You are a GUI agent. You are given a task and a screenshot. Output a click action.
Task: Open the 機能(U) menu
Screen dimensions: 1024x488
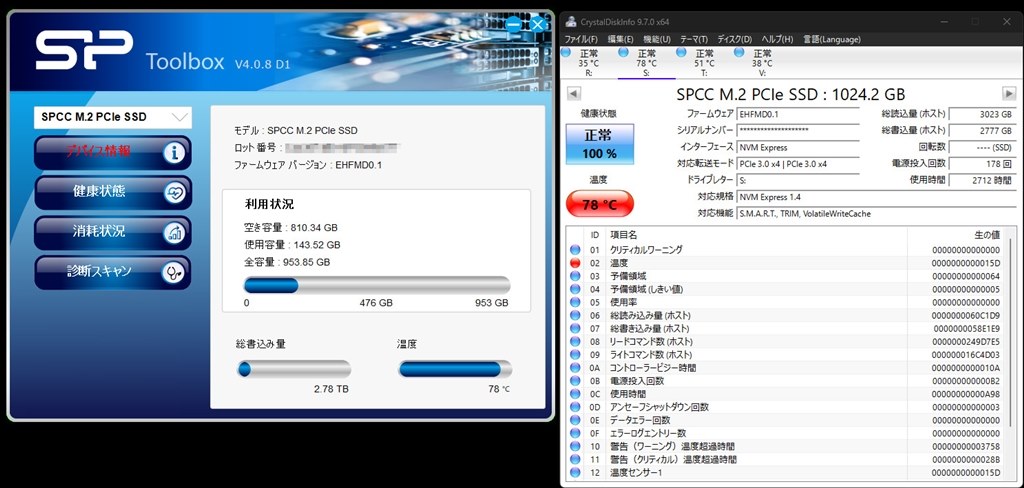click(657, 39)
